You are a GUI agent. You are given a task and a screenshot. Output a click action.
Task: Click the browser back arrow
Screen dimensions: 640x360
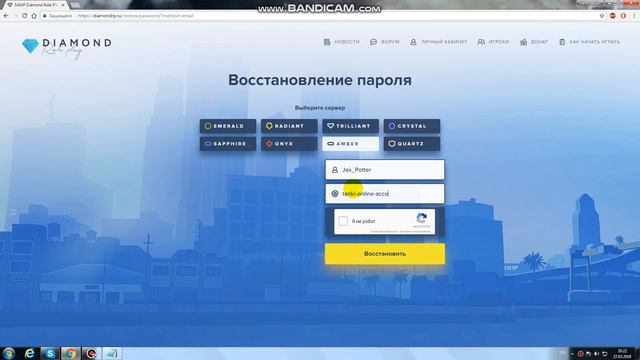[x=6, y=16]
